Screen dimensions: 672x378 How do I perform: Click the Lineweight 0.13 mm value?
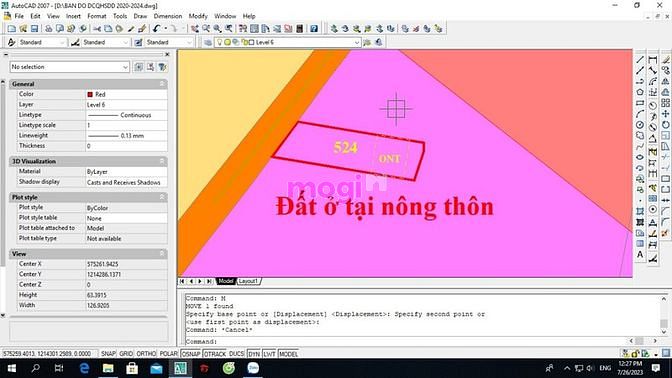pyautogui.click(x=126, y=135)
